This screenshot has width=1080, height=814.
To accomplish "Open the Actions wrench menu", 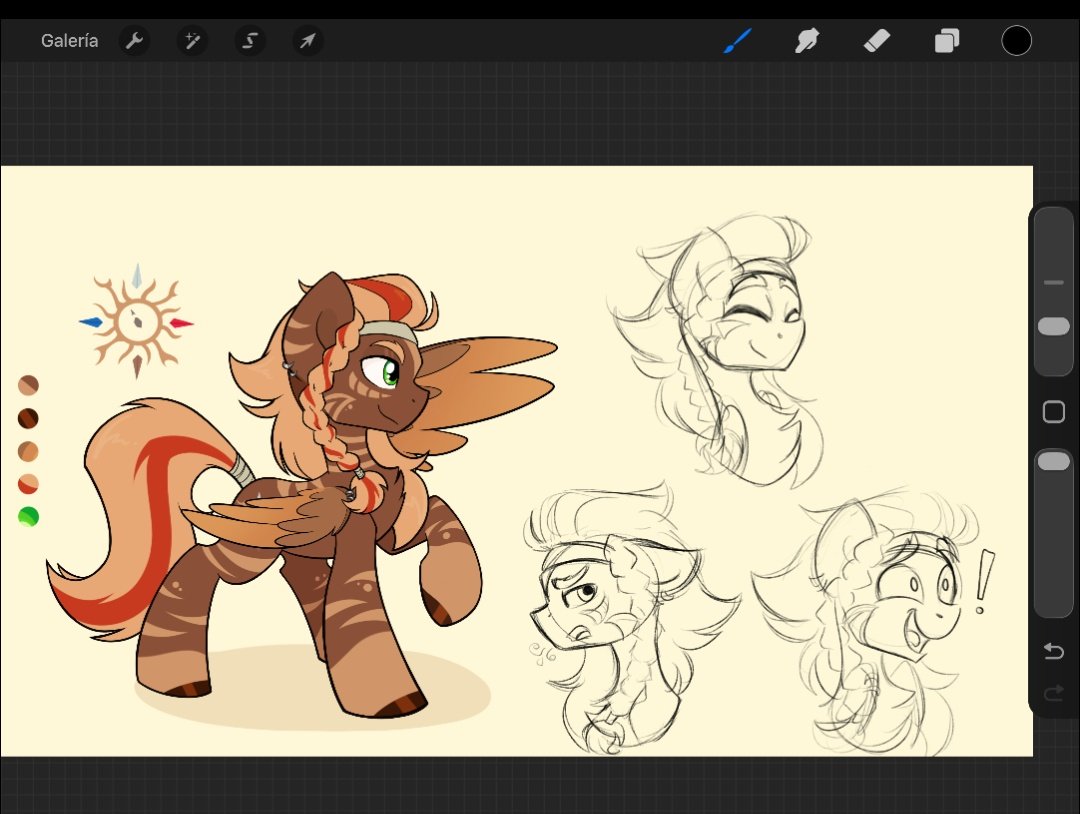I will coord(134,41).
